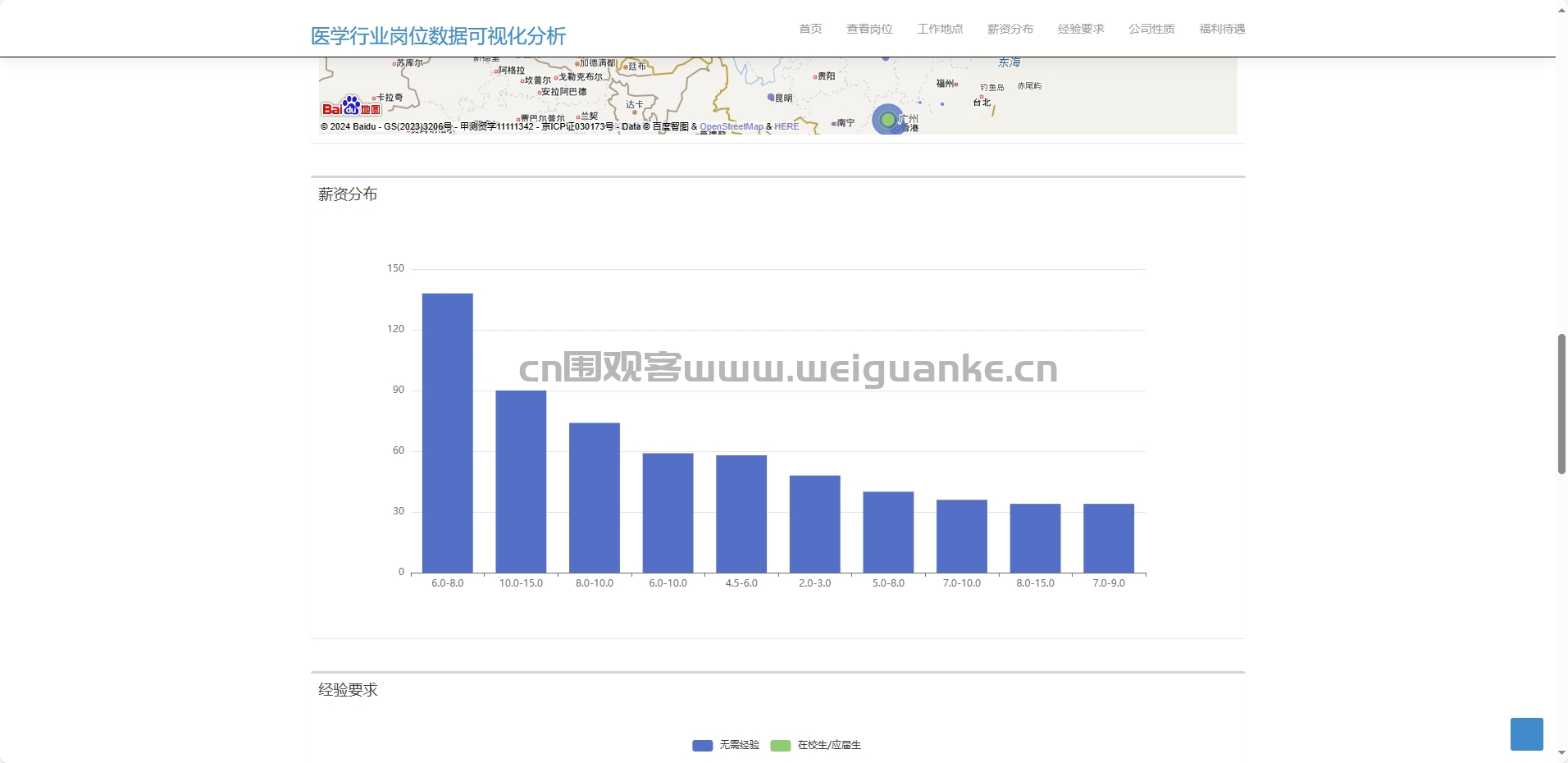
Task: Toggle 无需经验 legend swatch
Action: tap(702, 745)
